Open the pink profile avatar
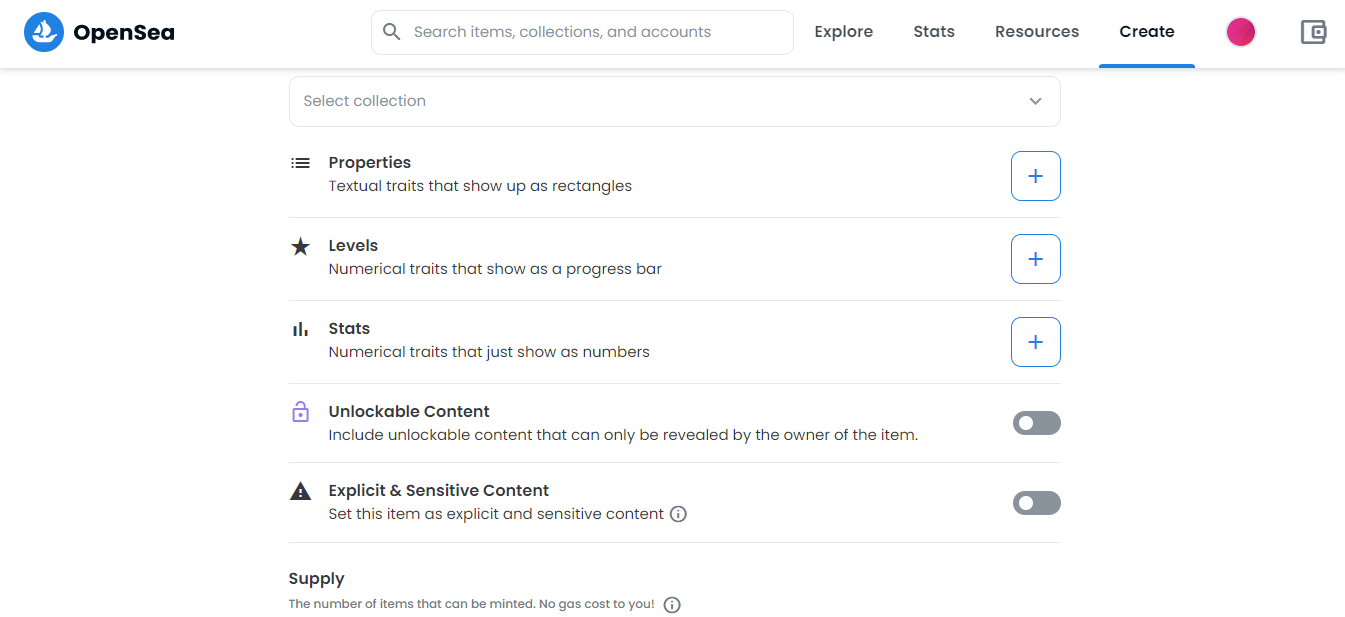 pyautogui.click(x=1240, y=32)
